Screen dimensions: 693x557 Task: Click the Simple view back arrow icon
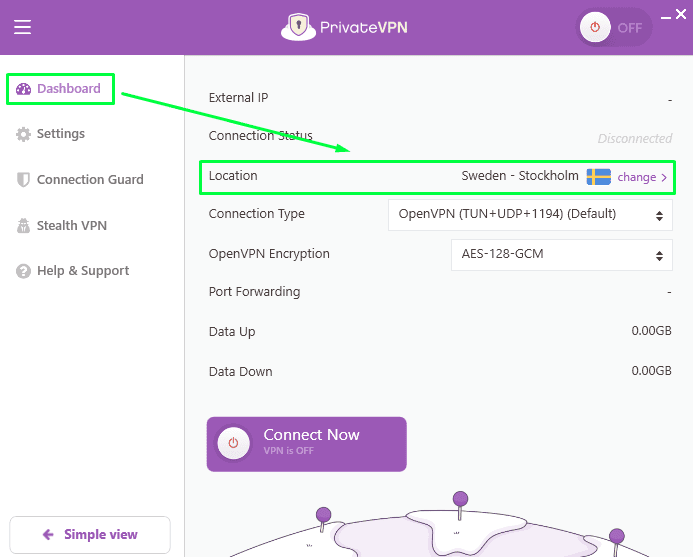pyautogui.click(x=48, y=535)
